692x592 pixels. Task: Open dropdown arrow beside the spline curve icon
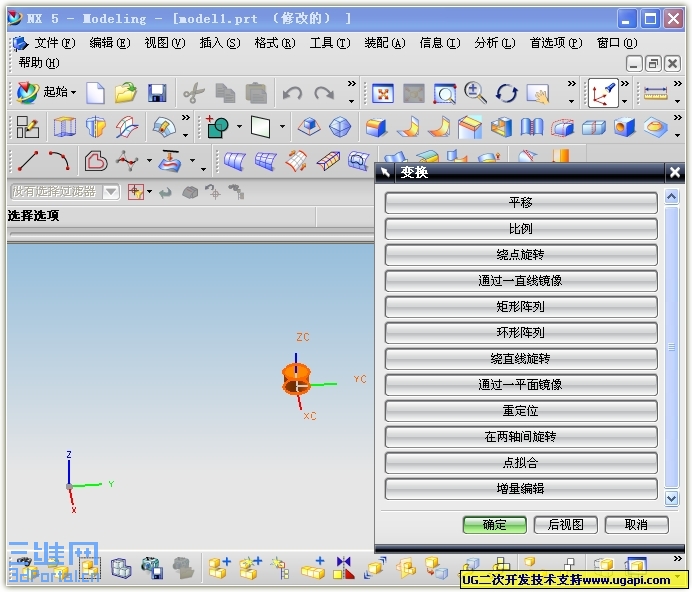[x=150, y=161]
